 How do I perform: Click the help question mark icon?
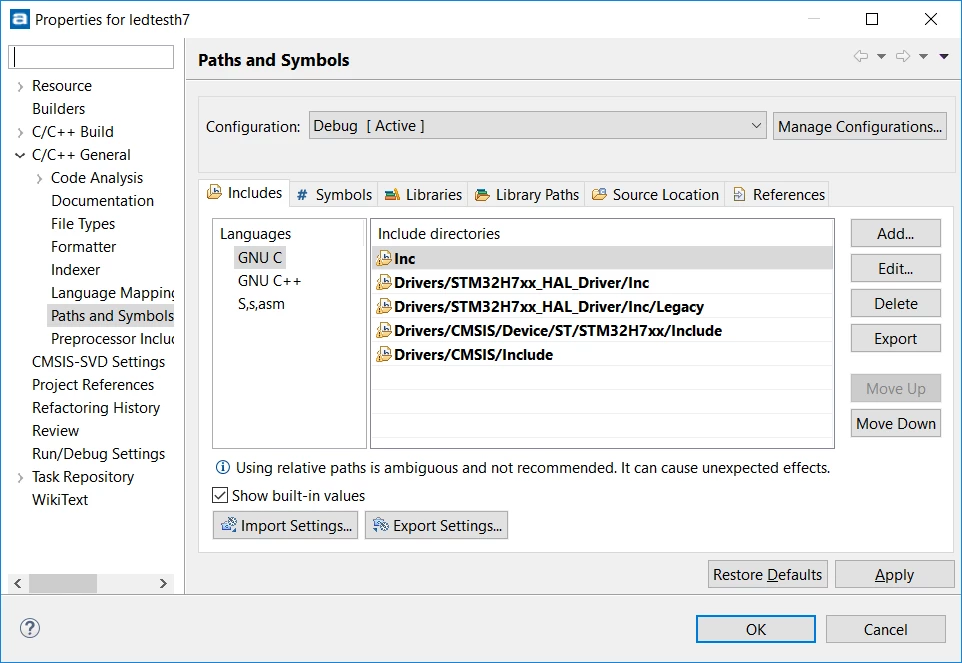click(x=29, y=628)
